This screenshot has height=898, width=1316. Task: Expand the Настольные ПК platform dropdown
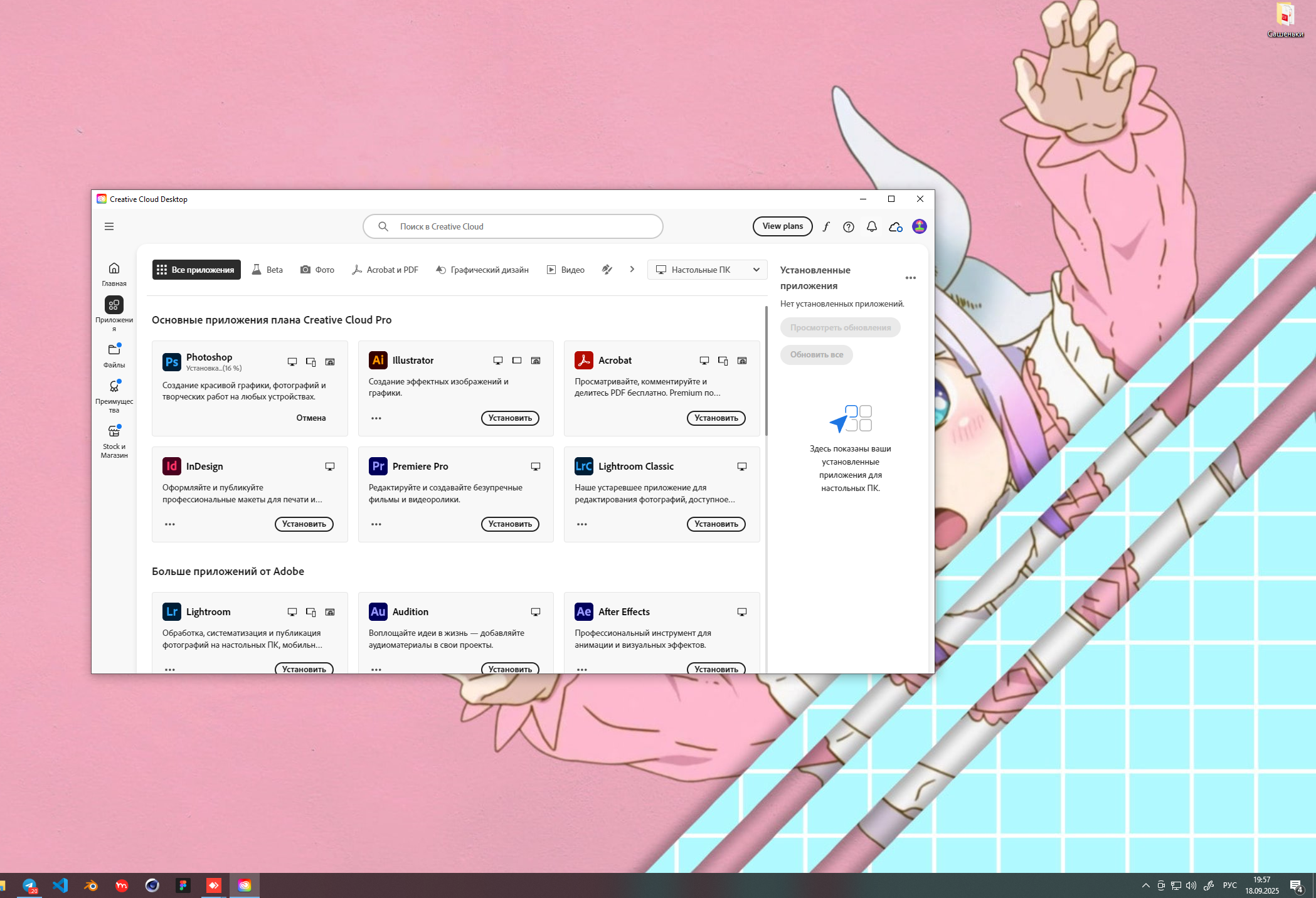[707, 270]
